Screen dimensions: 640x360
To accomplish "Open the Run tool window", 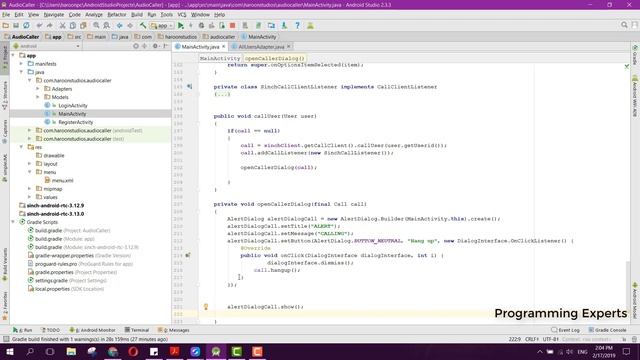I will pos(23,330).
